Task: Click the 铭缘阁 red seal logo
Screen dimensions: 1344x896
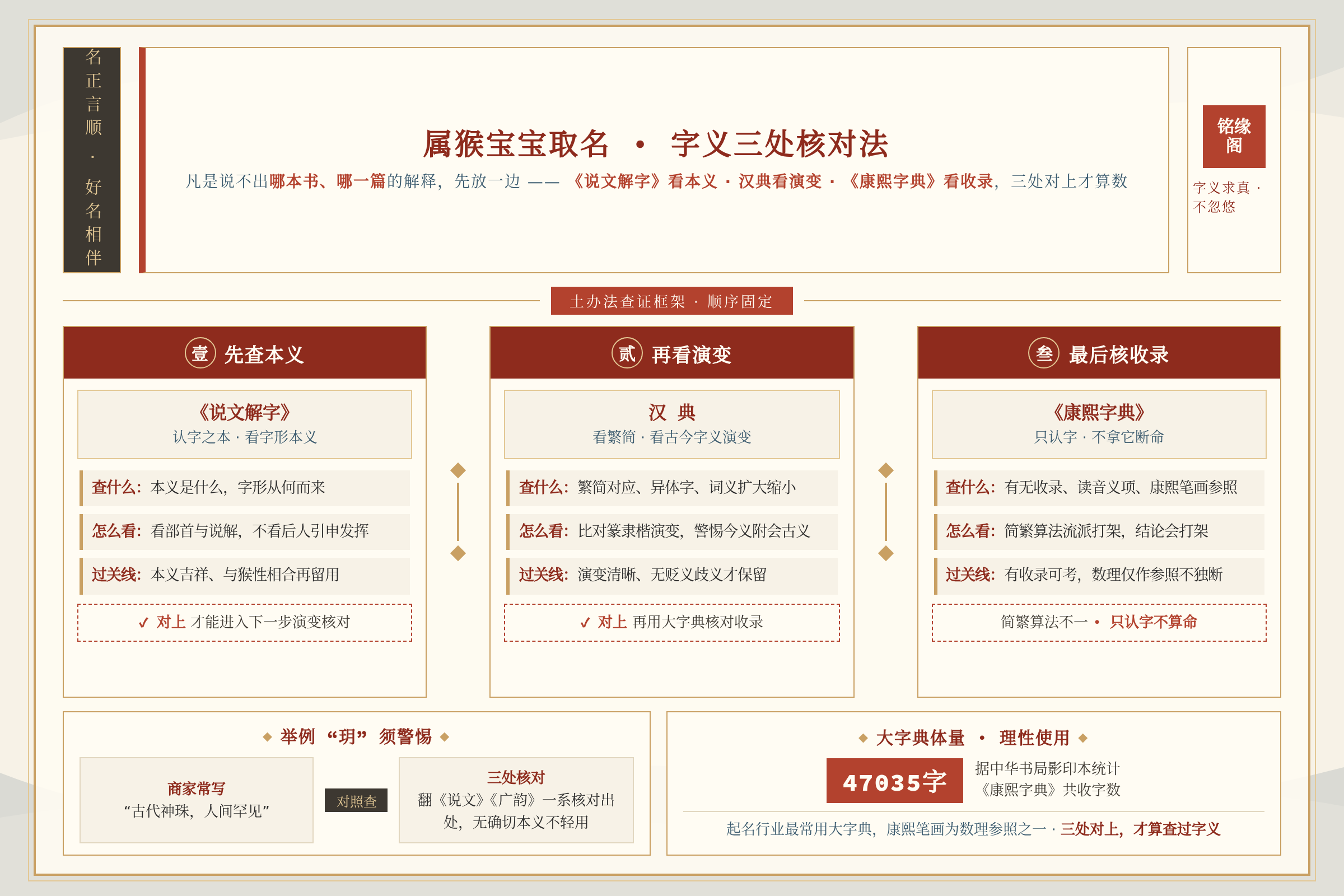Action: point(1234,136)
